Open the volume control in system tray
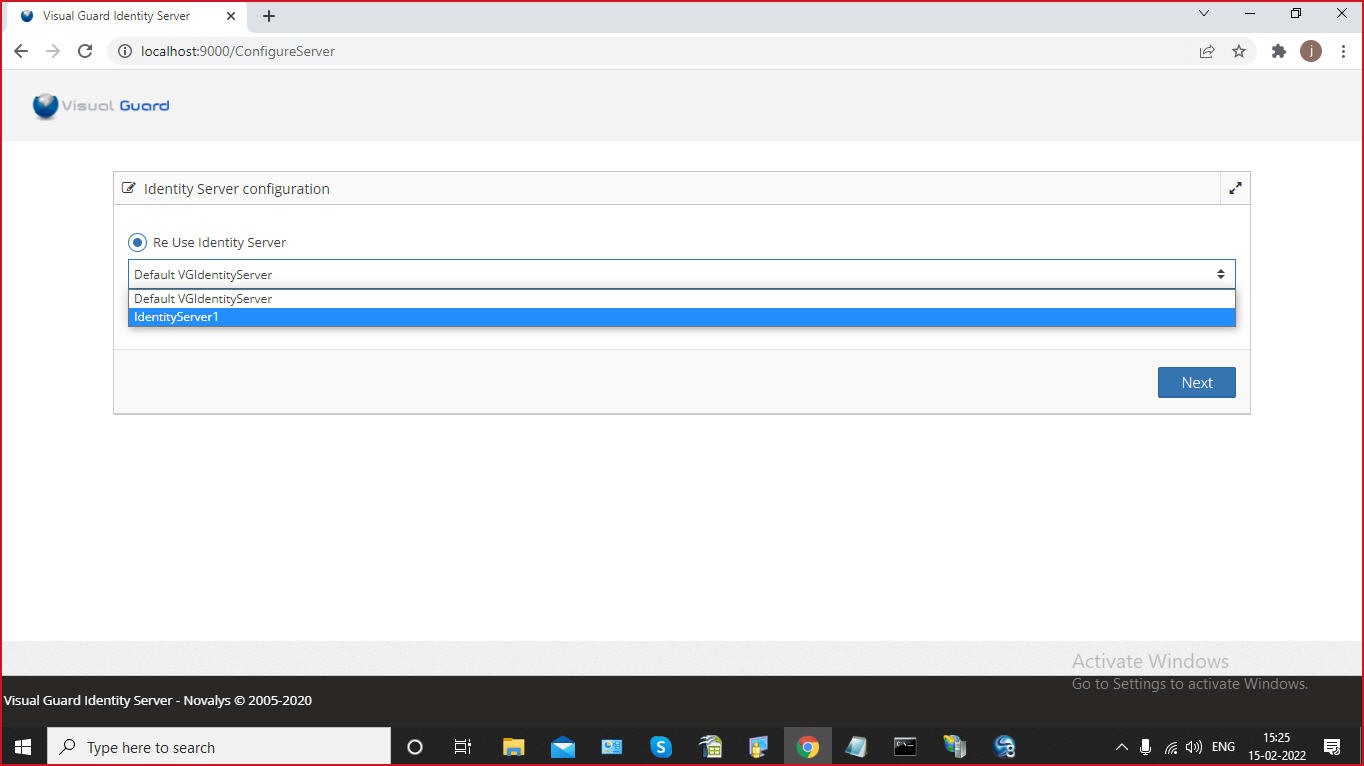The height and width of the screenshot is (766, 1364). click(x=1193, y=747)
